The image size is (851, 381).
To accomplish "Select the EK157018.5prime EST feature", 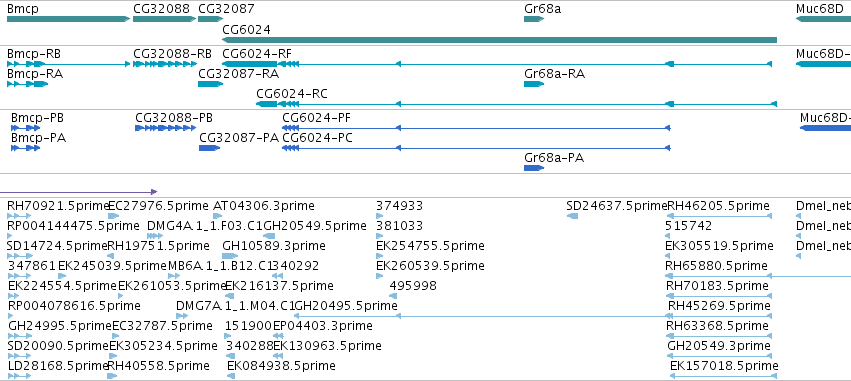I will point(724,376).
